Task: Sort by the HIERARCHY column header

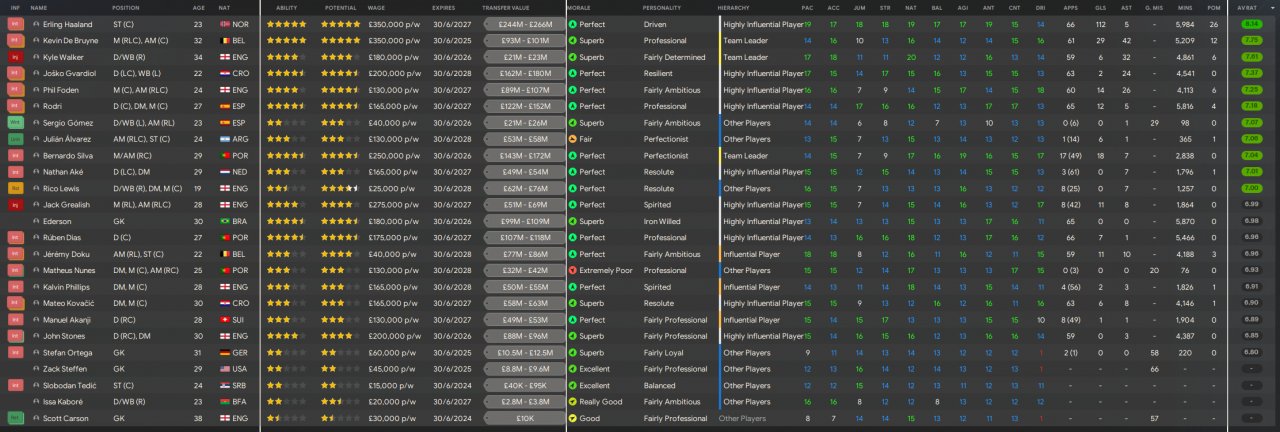Action: click(734, 7)
